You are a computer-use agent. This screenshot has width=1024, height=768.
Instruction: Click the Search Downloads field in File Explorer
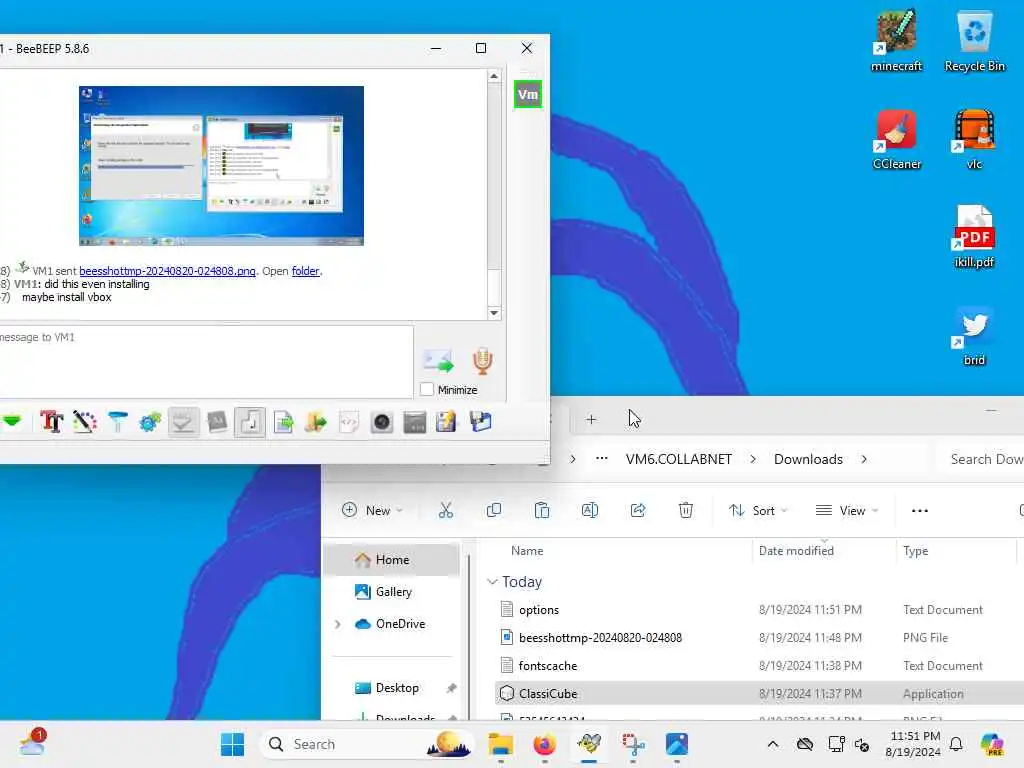[x=982, y=459]
